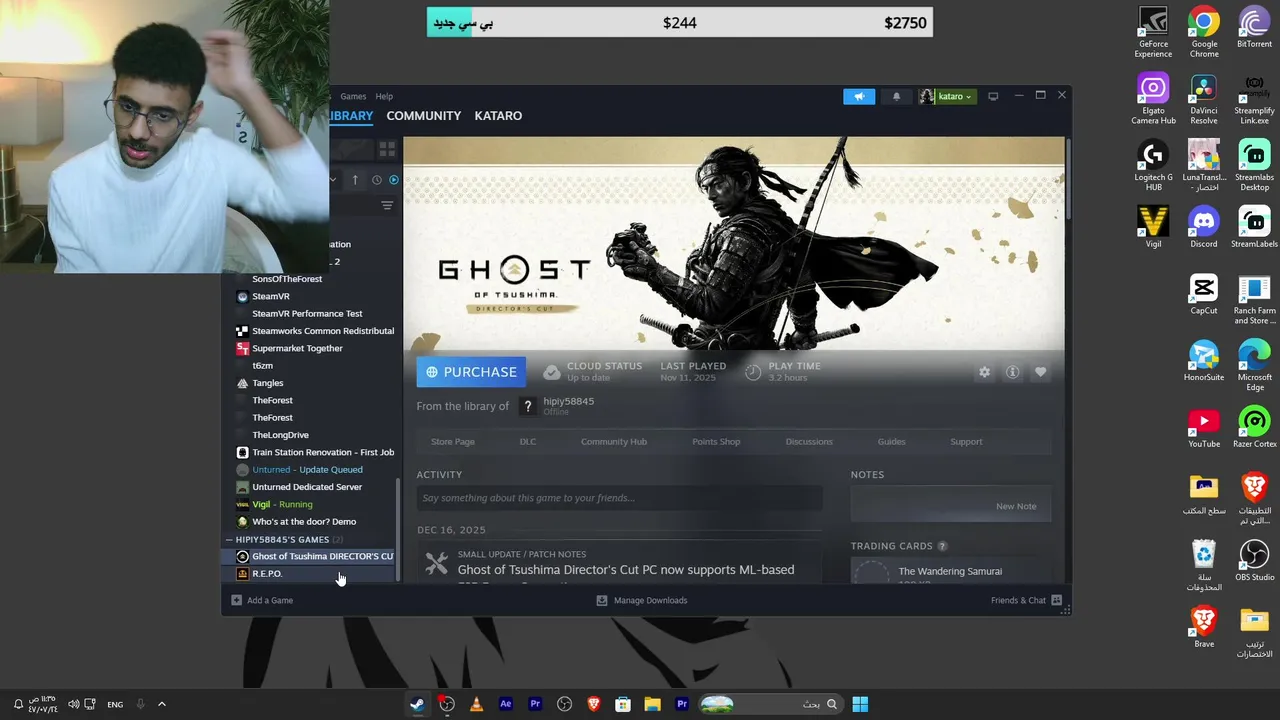Open the Discussions tab
Viewport: 1280px width, 720px height.
click(x=809, y=442)
